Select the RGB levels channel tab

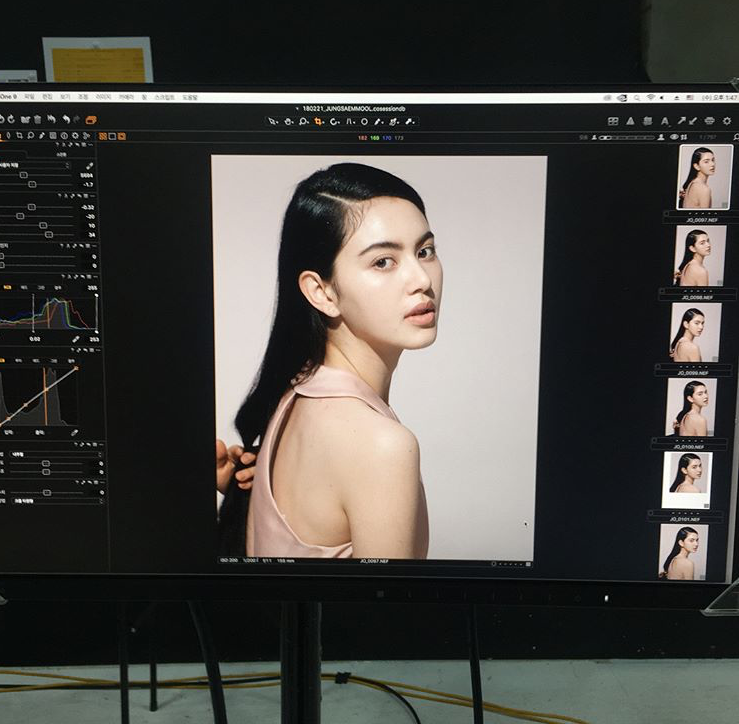click(8, 287)
